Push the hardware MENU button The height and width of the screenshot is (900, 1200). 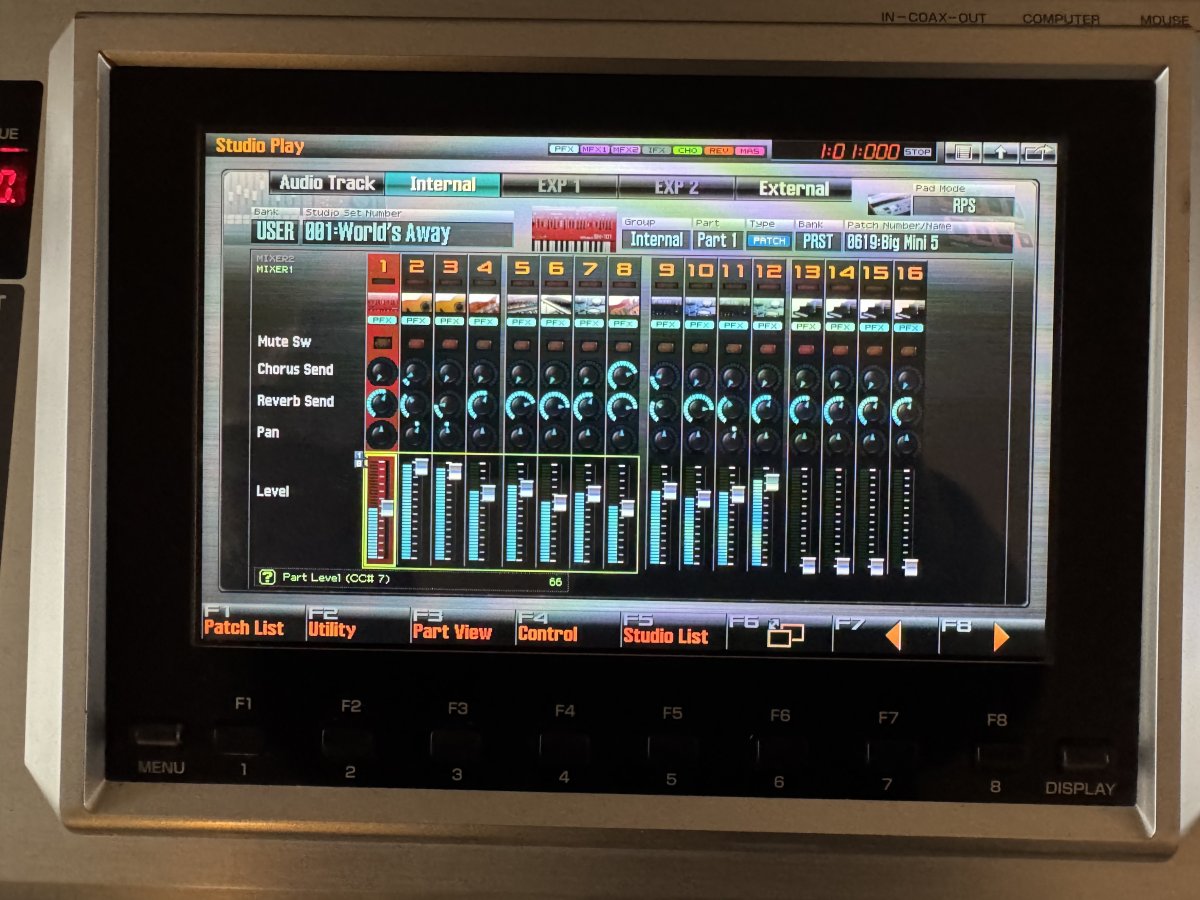160,737
